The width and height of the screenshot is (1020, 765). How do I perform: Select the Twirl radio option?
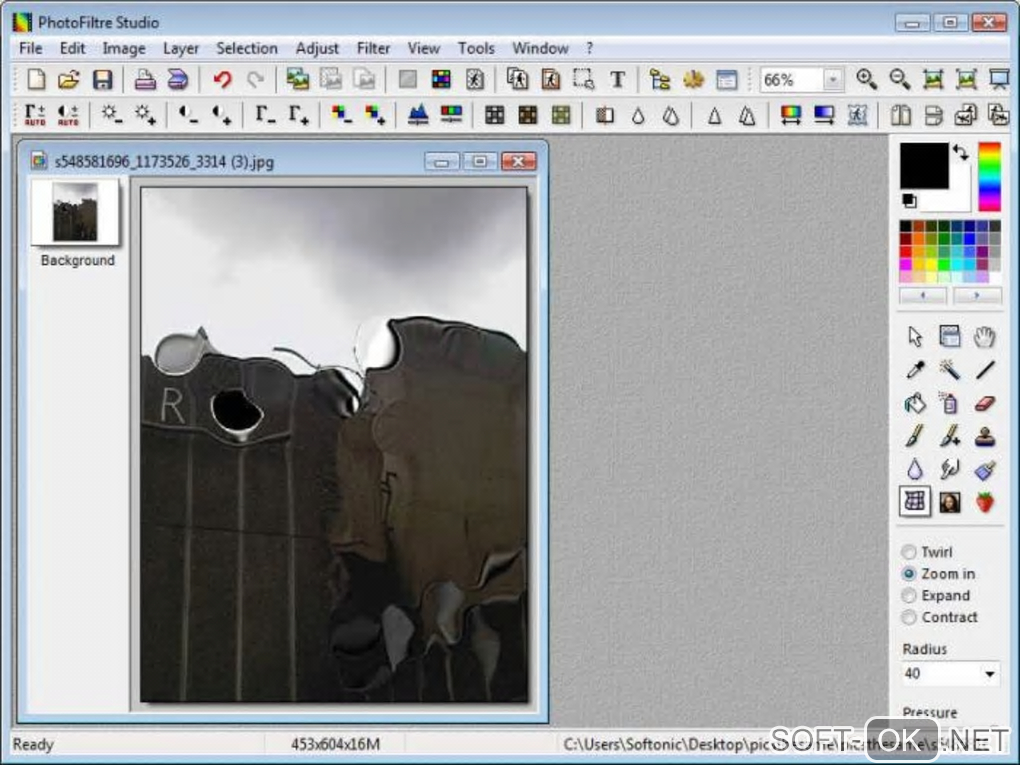(x=908, y=552)
